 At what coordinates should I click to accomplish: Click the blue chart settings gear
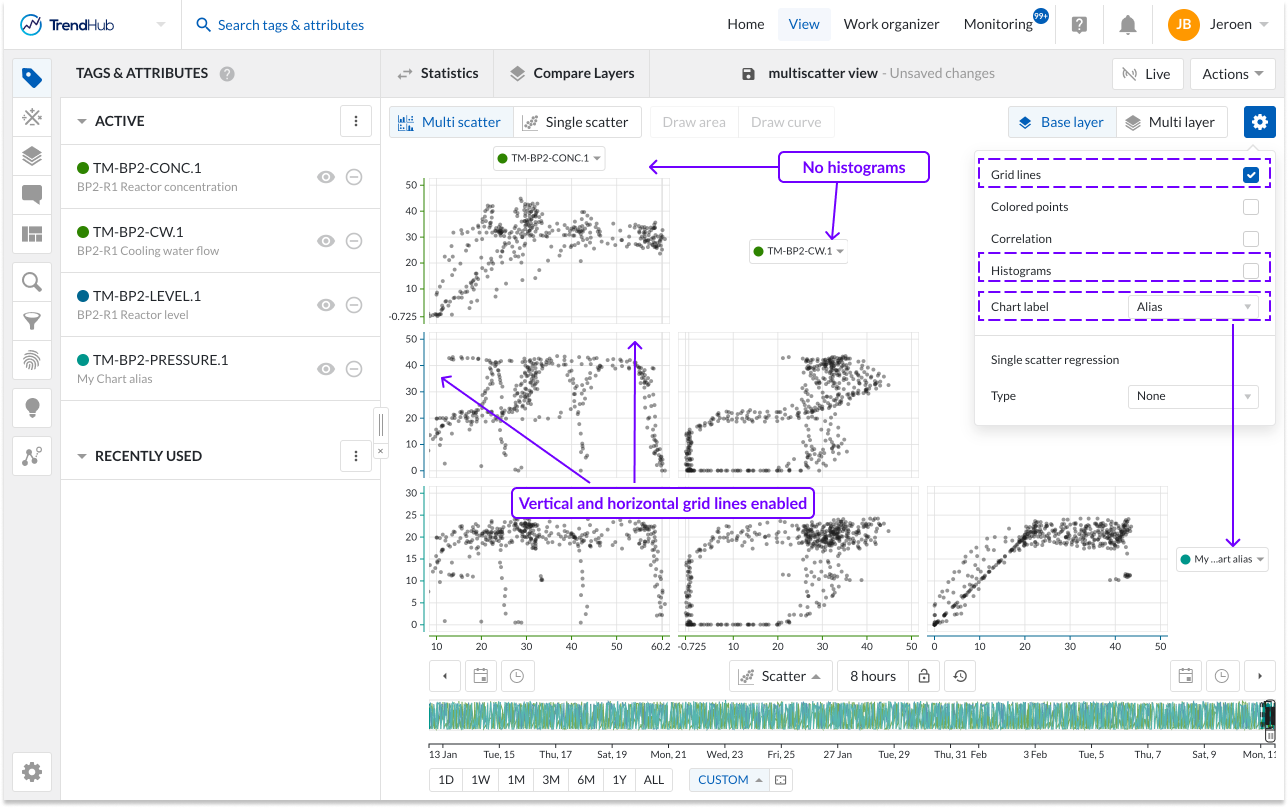[x=1259, y=122]
